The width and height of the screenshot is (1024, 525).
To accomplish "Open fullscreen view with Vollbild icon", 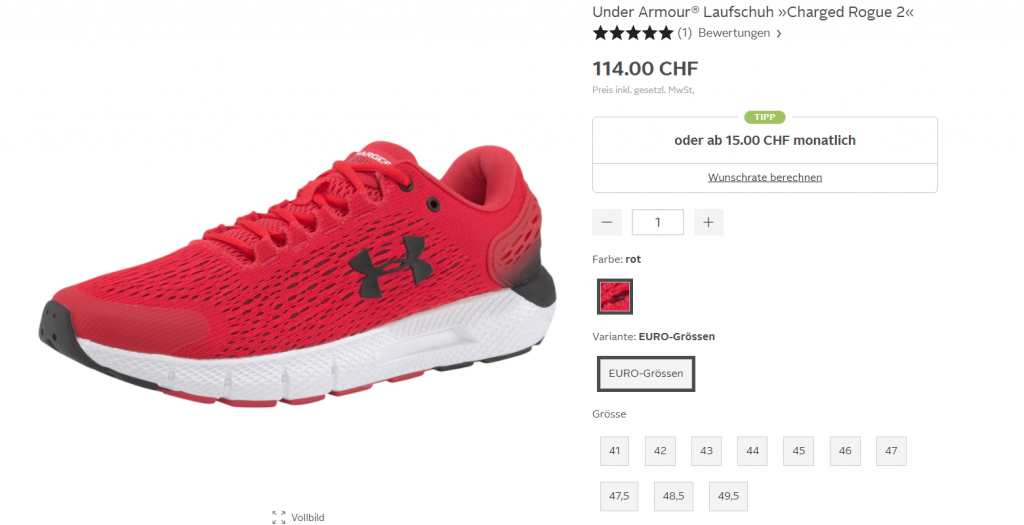I will pos(279,517).
